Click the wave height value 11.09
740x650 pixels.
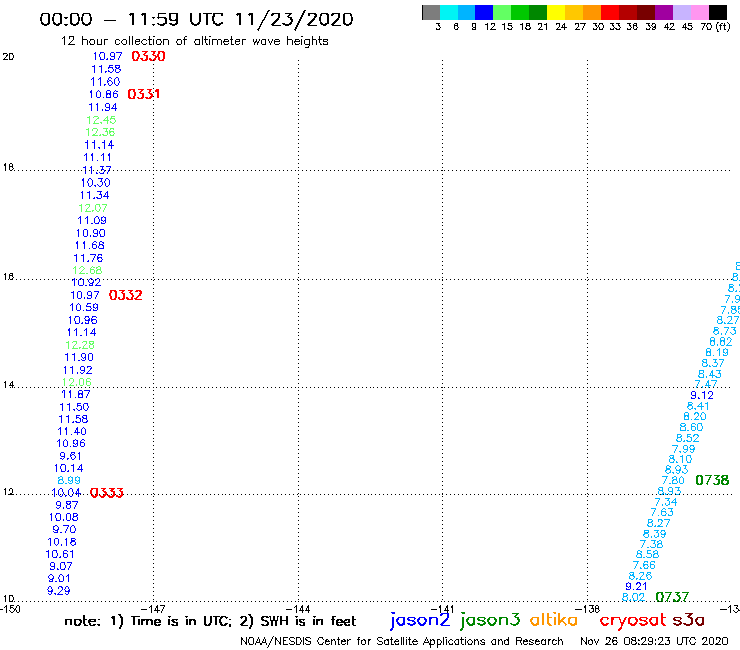[x=92, y=220]
